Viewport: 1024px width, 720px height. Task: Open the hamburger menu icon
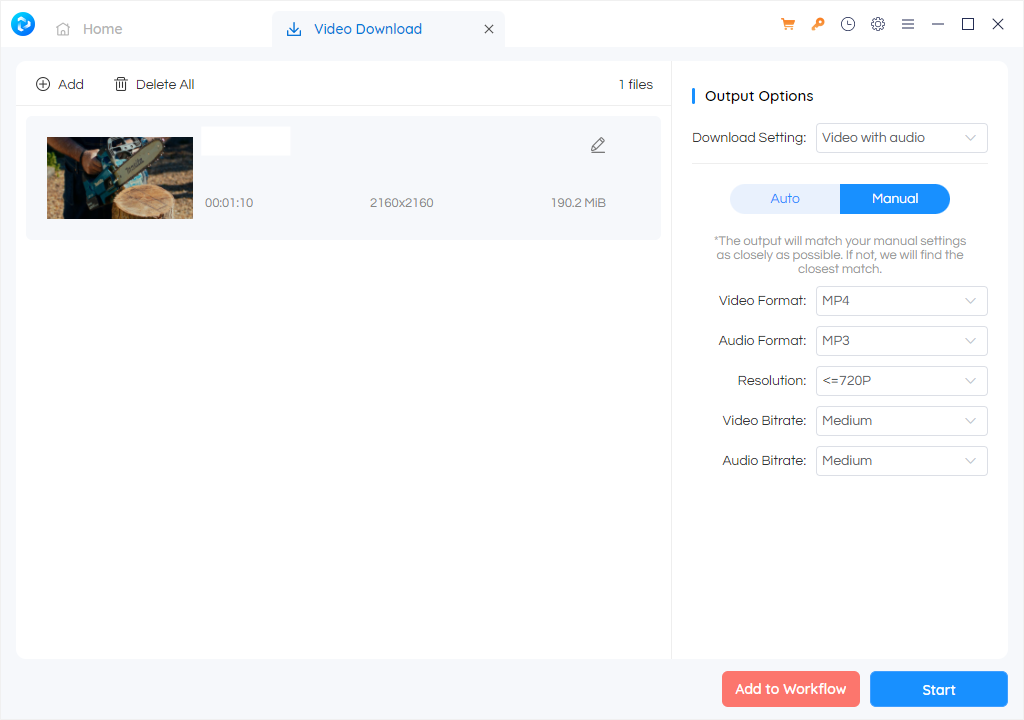908,25
